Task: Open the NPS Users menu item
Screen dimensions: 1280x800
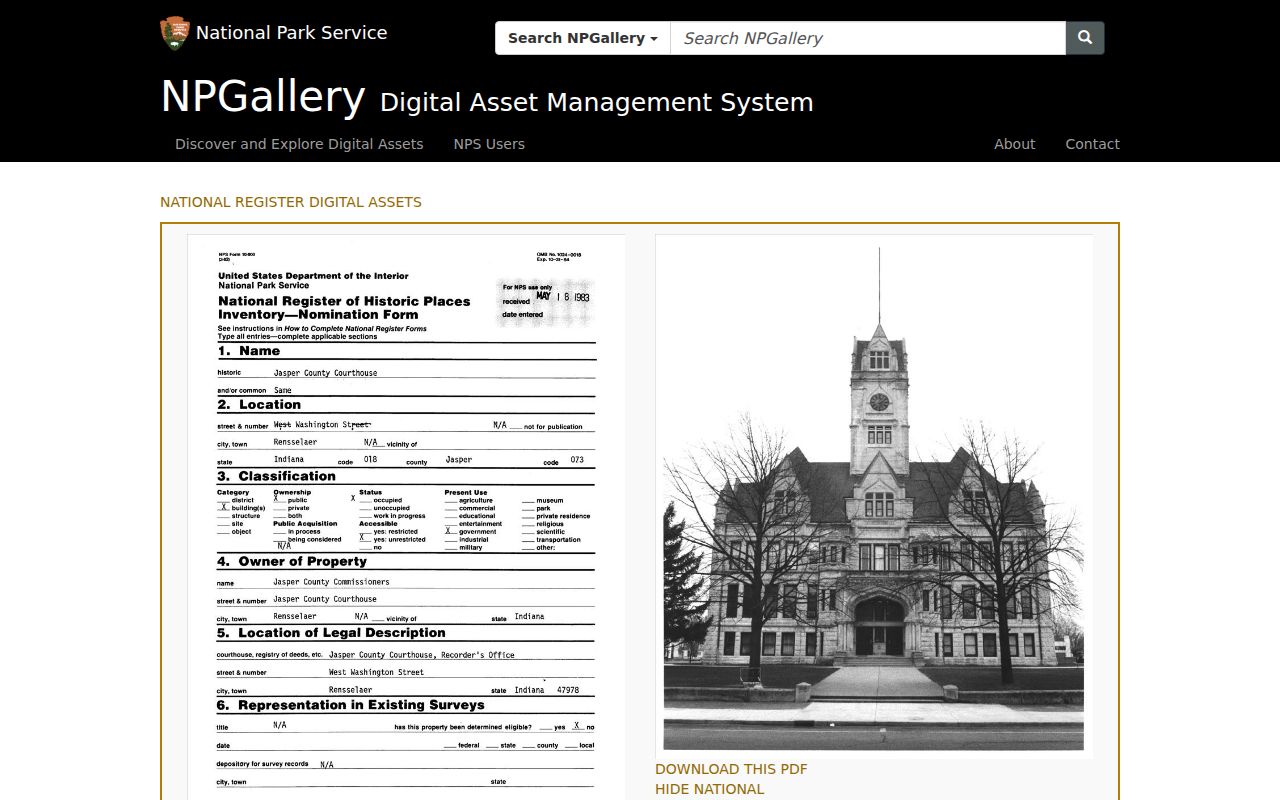Action: point(489,144)
